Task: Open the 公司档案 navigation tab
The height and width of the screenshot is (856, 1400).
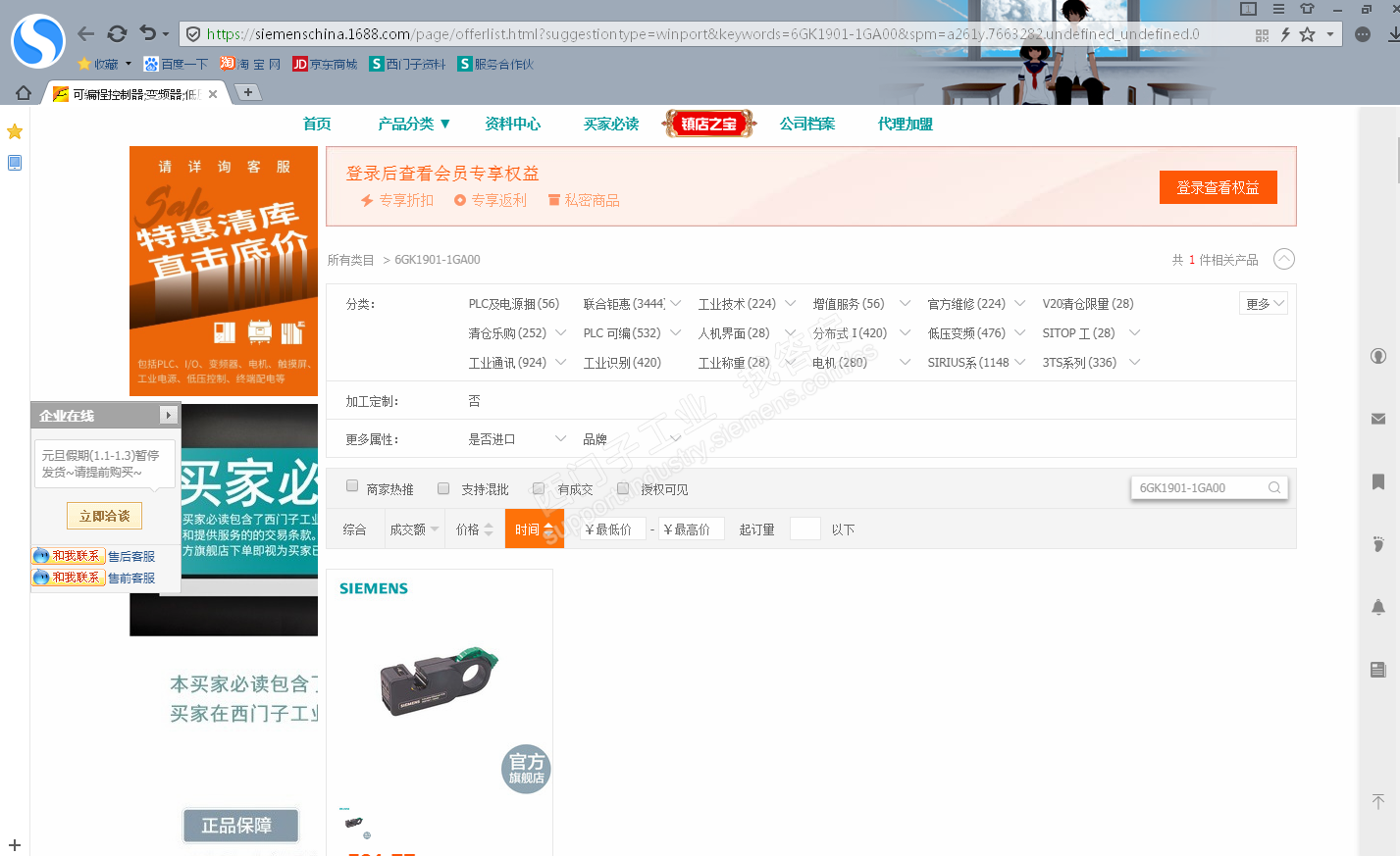Action: 807,124
